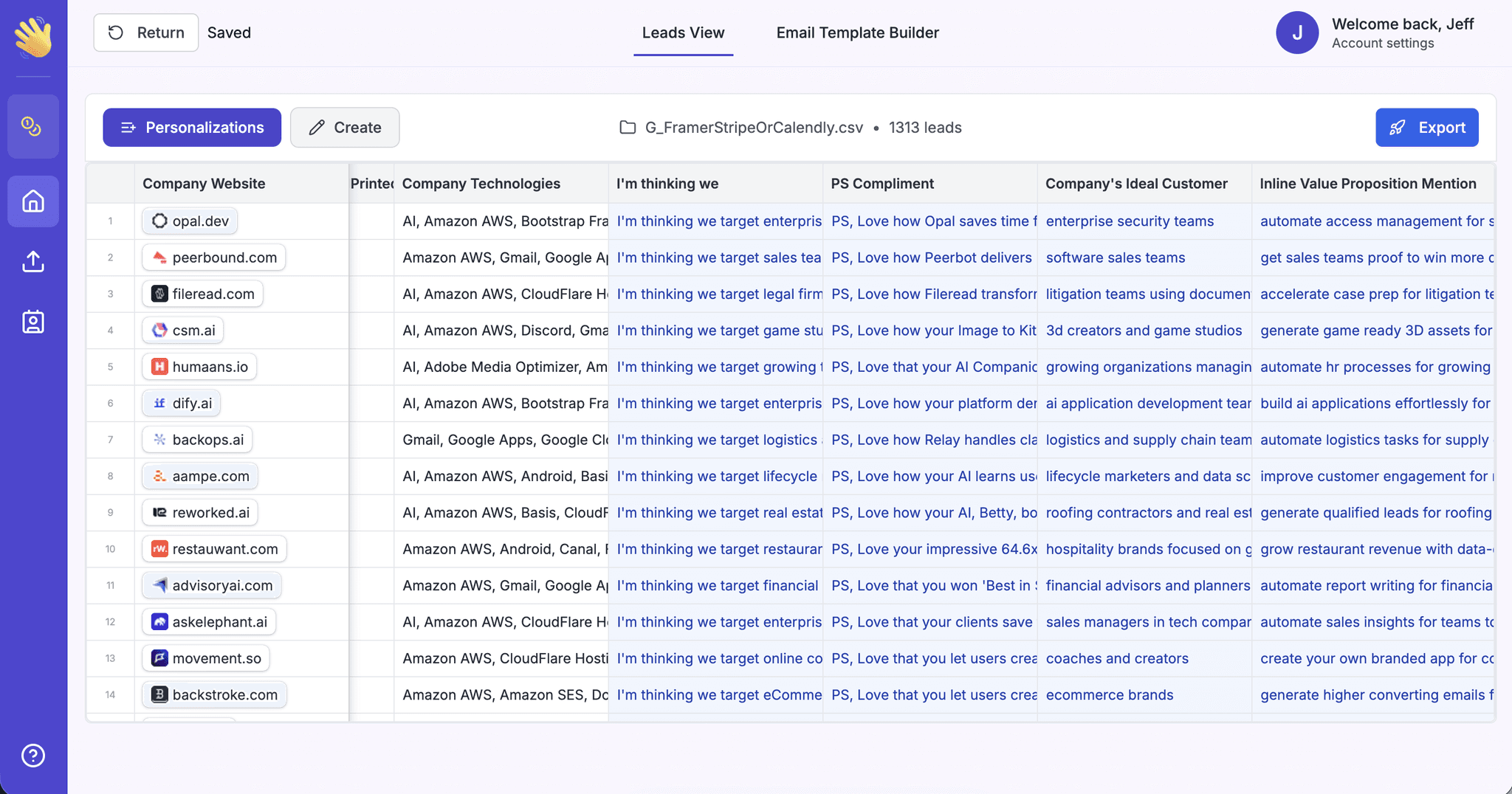Click the aampe.com favicon
Image resolution: width=1512 pixels, height=794 pixels.
[159, 476]
